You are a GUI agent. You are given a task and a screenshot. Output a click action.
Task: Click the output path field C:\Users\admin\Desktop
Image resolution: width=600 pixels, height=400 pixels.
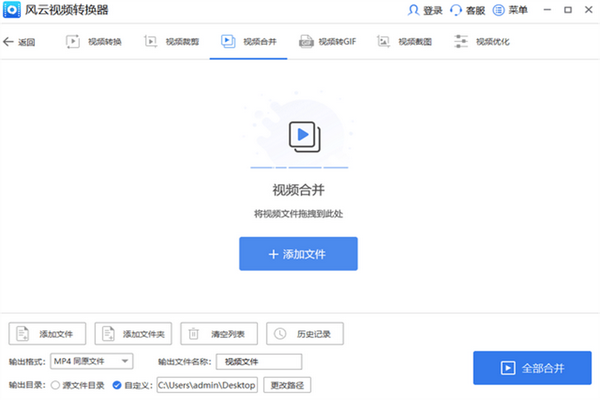coord(207,385)
